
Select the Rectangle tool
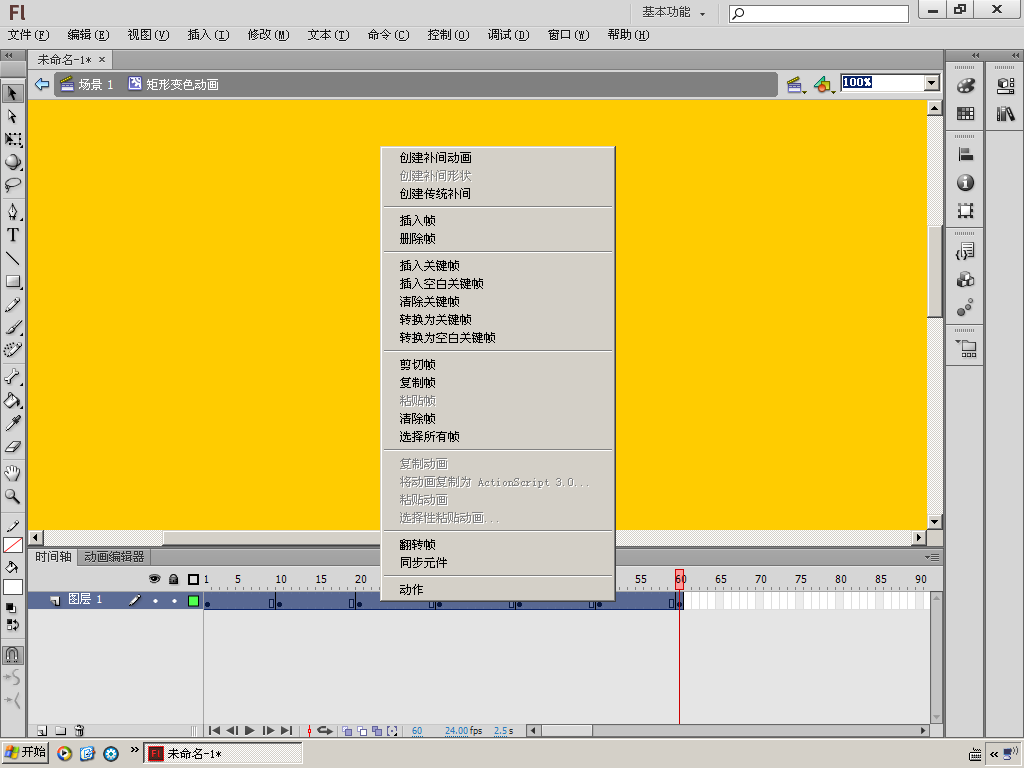[x=12, y=281]
